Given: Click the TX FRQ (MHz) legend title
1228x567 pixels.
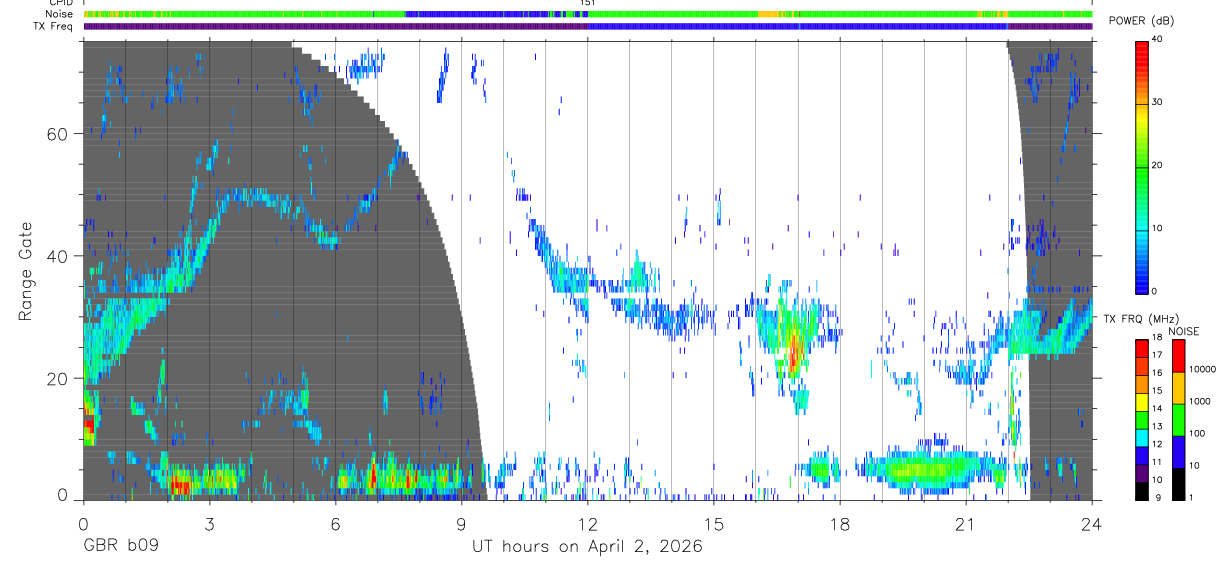Looking at the screenshot, I should coord(1140,319).
